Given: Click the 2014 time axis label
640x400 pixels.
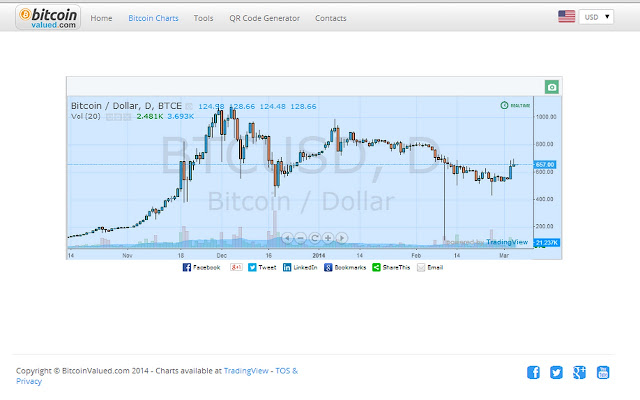Looking at the screenshot, I should 319,256.
